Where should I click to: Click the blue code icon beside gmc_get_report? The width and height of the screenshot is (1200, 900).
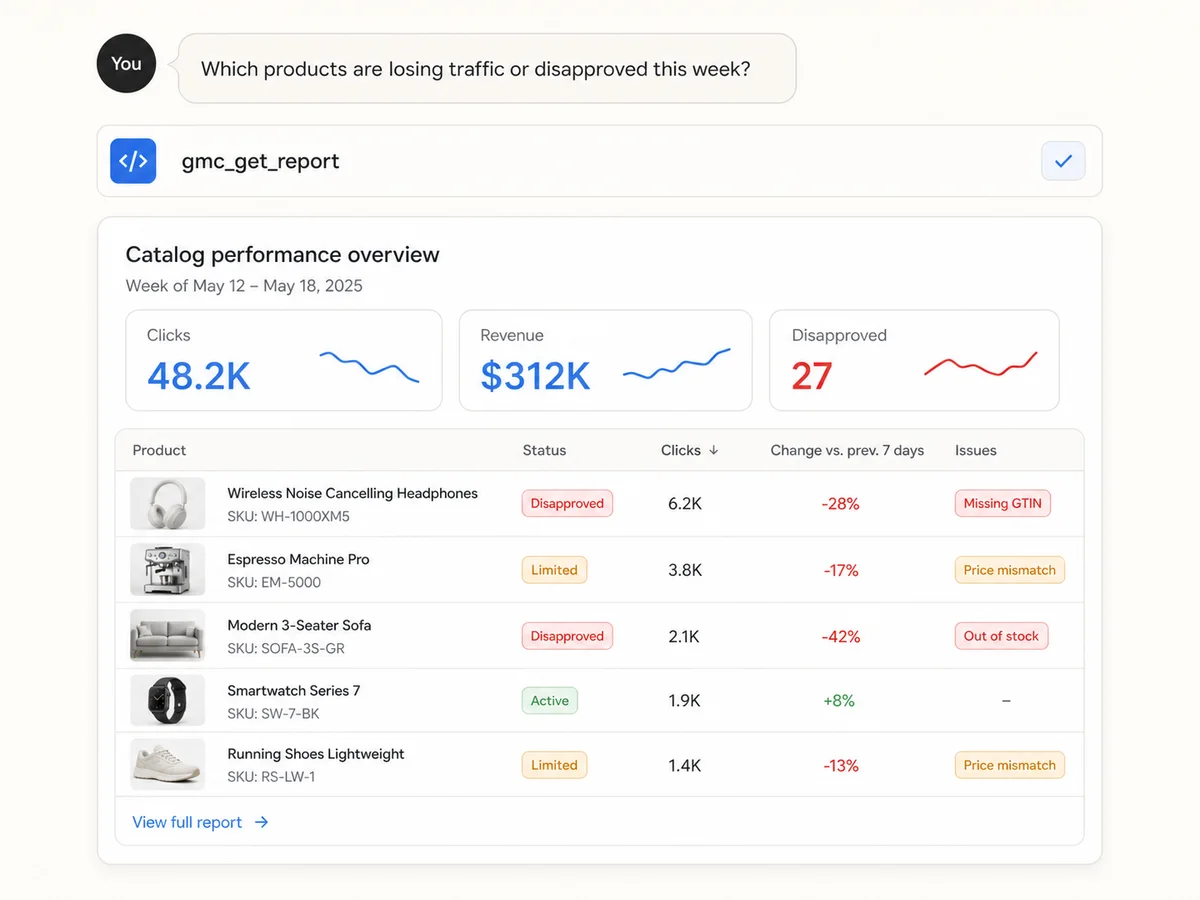click(133, 161)
